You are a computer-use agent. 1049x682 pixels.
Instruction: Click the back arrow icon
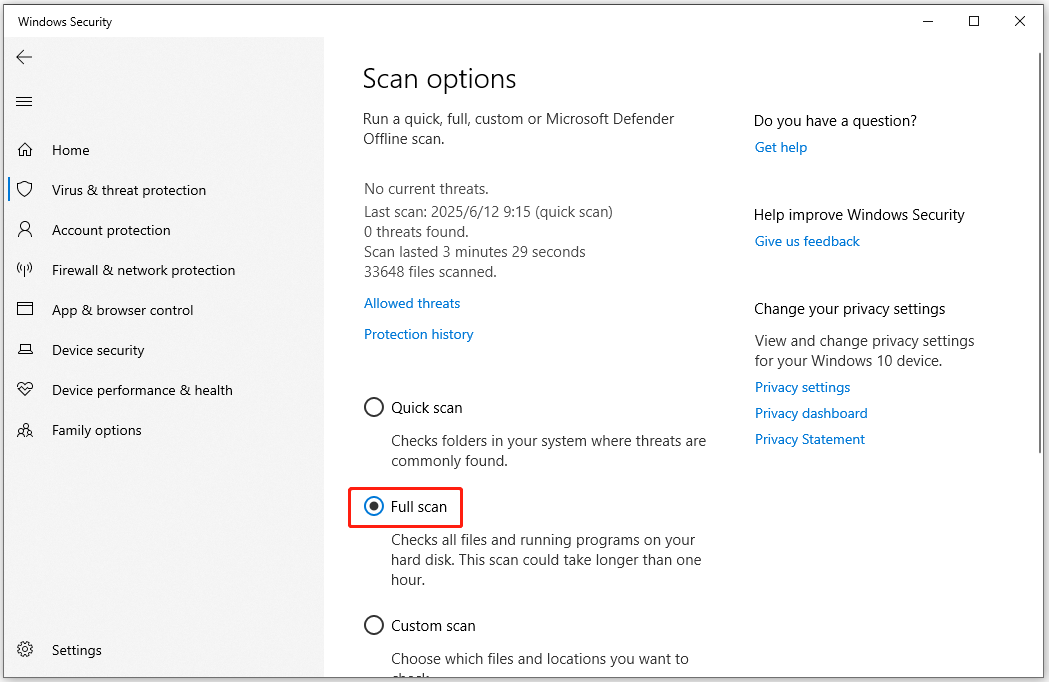coord(24,58)
